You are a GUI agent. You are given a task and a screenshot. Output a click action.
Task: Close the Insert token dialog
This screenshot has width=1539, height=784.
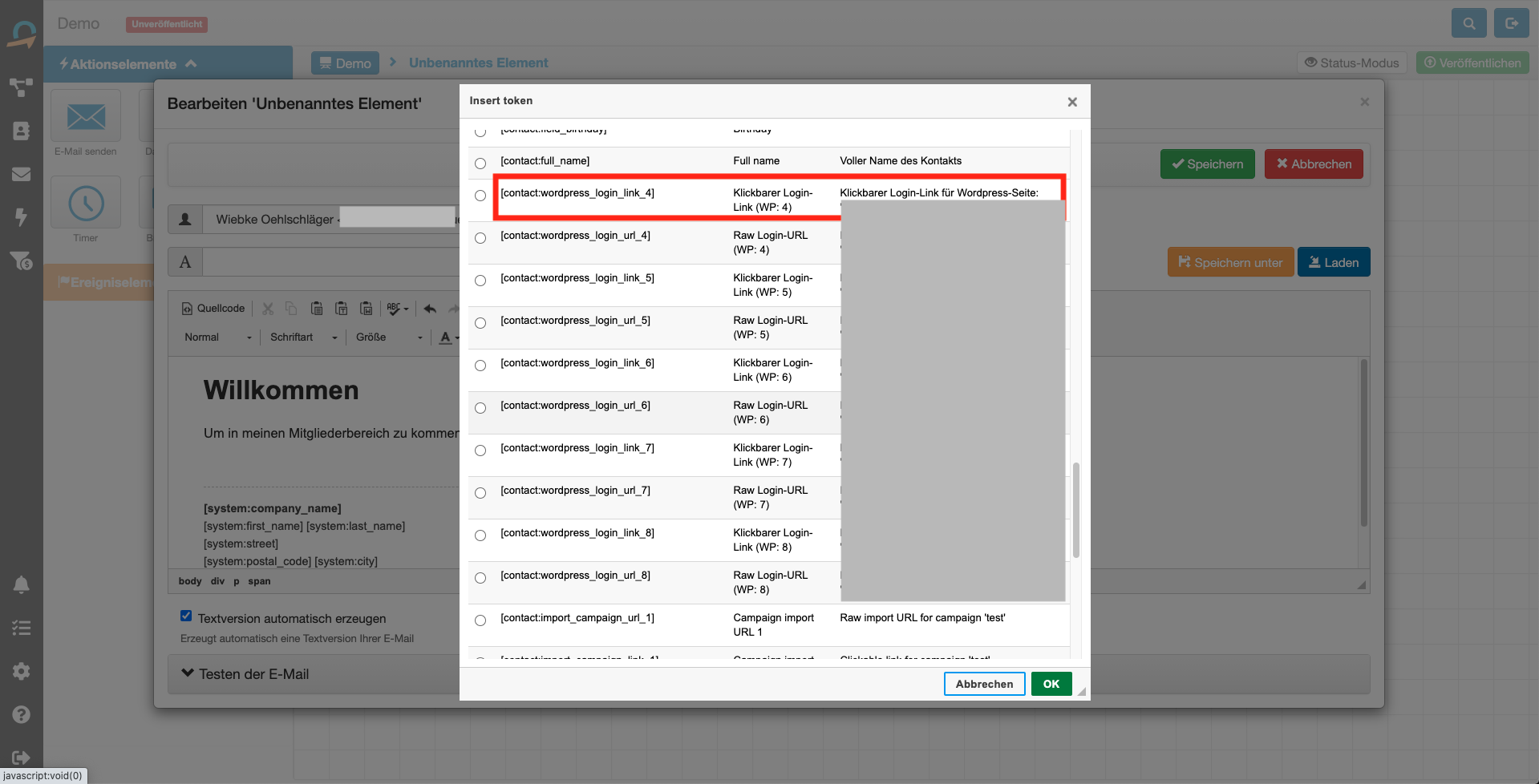pyautogui.click(x=1071, y=102)
